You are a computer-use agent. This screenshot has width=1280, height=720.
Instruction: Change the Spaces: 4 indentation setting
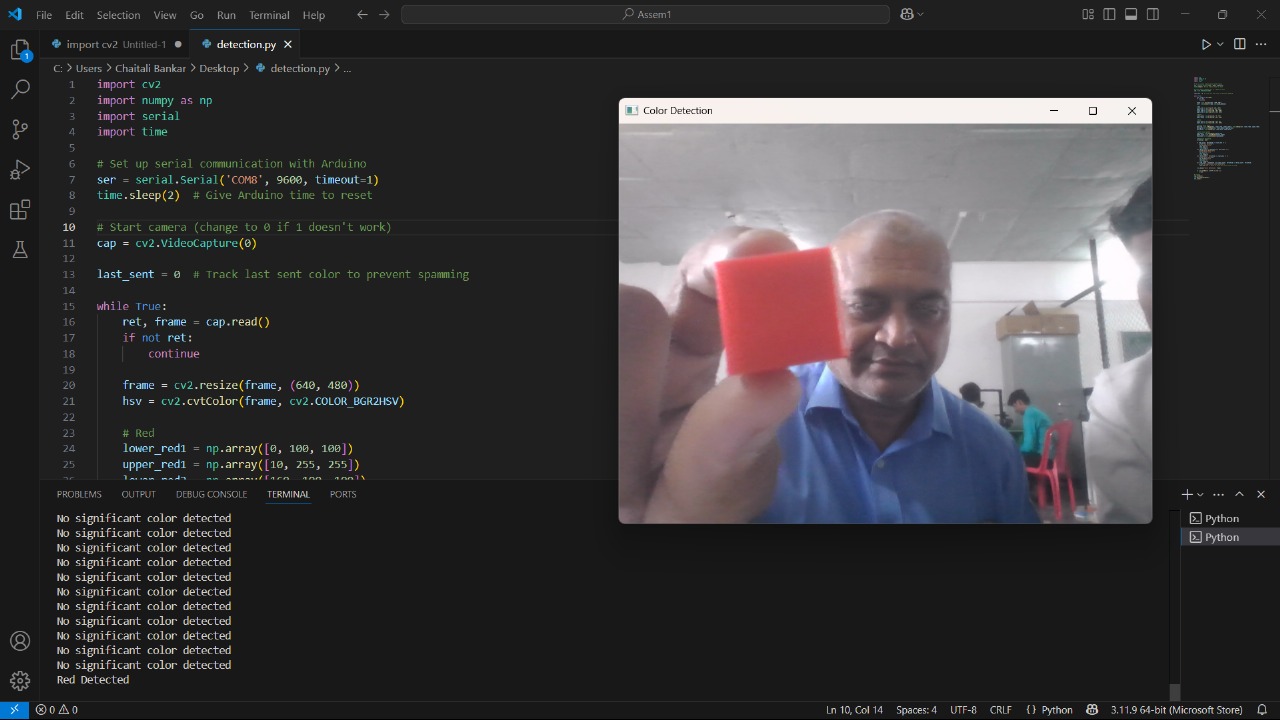pyautogui.click(x=917, y=710)
